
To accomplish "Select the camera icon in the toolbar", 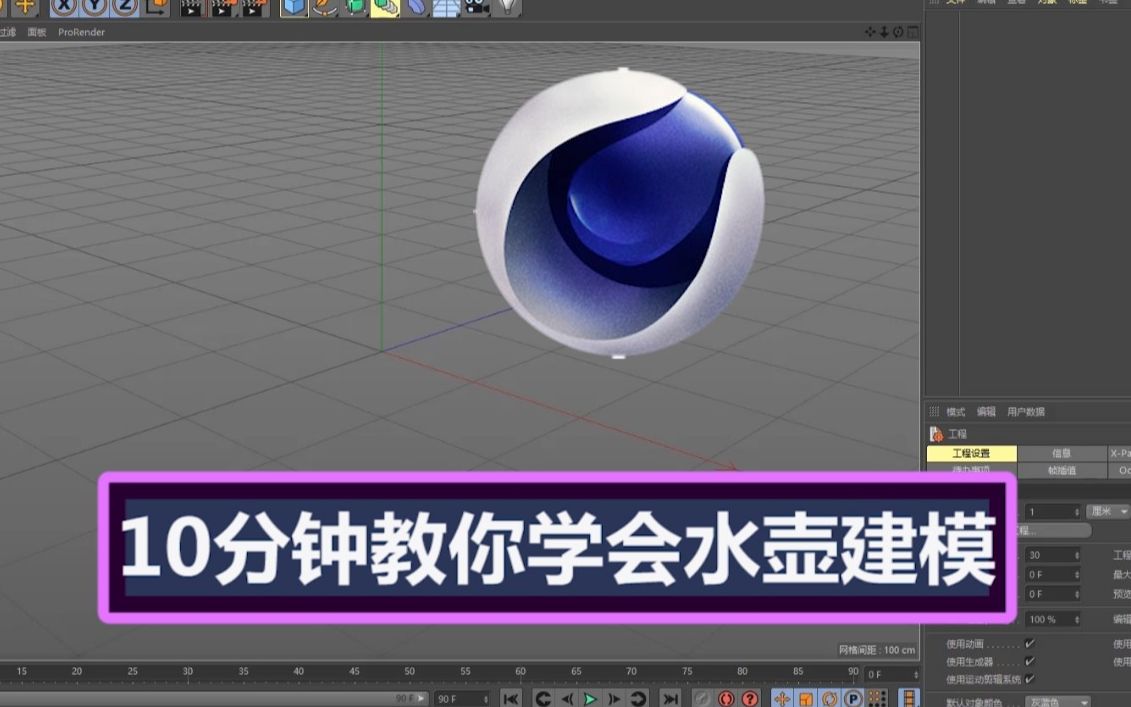I will (474, 8).
